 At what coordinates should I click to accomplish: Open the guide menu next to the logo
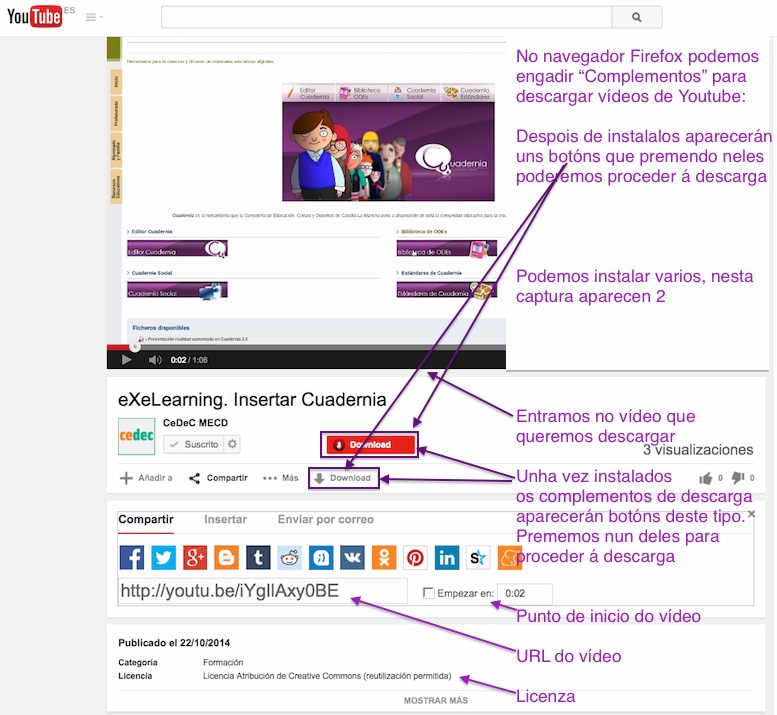tap(94, 17)
